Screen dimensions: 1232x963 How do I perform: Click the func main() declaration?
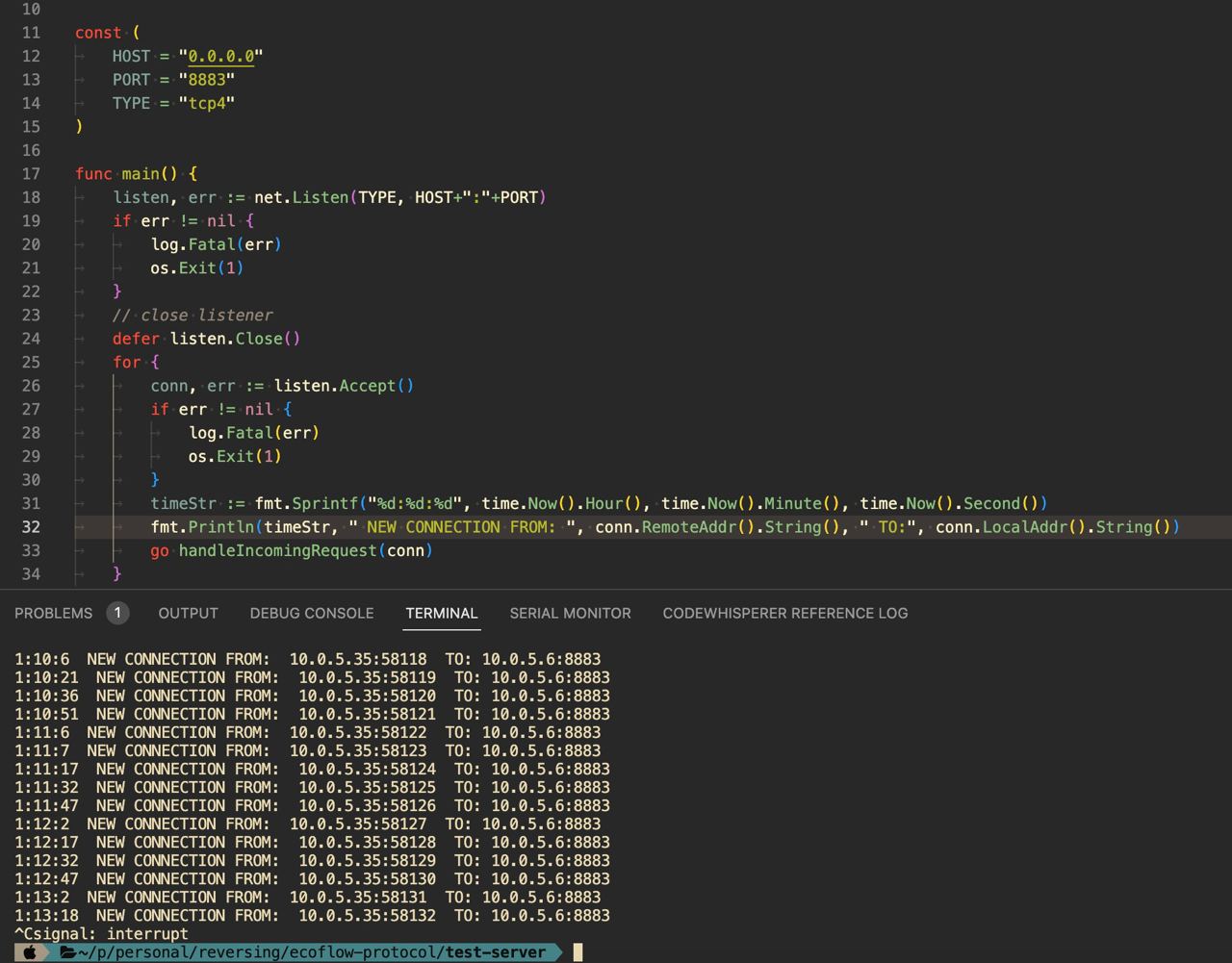pyautogui.click(x=136, y=174)
